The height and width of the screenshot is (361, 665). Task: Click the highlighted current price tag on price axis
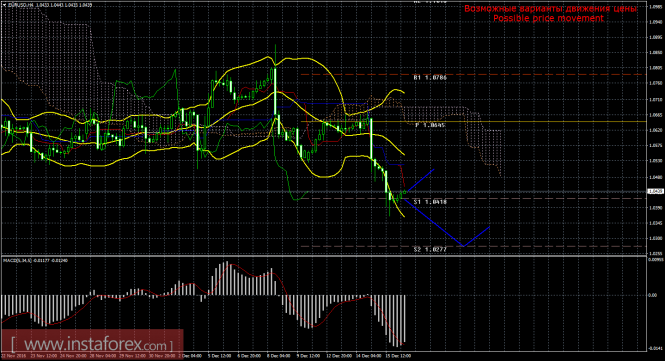(x=654, y=191)
